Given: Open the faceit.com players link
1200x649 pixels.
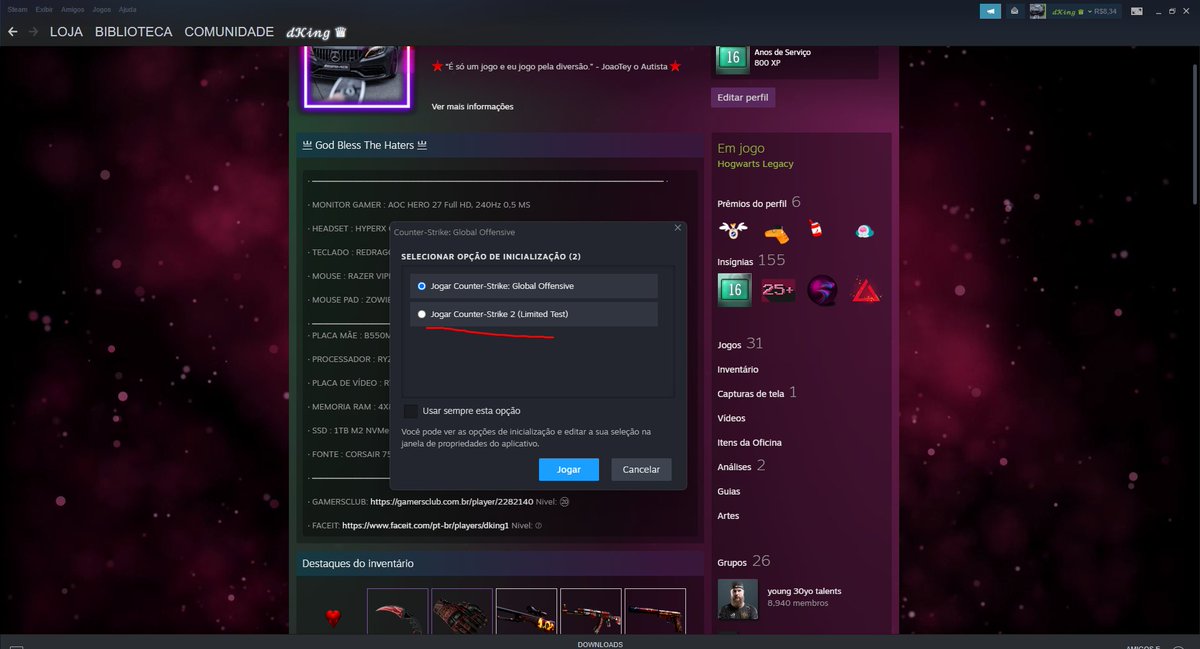Looking at the screenshot, I should coord(425,525).
